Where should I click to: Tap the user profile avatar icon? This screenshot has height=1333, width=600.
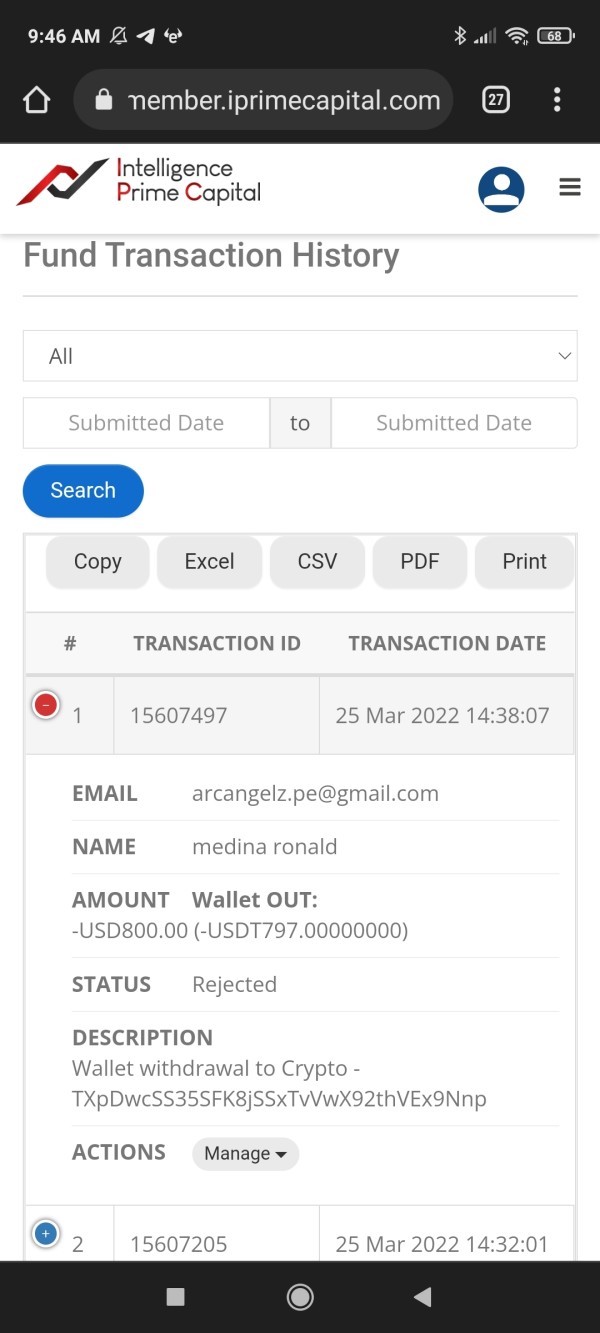click(x=501, y=188)
